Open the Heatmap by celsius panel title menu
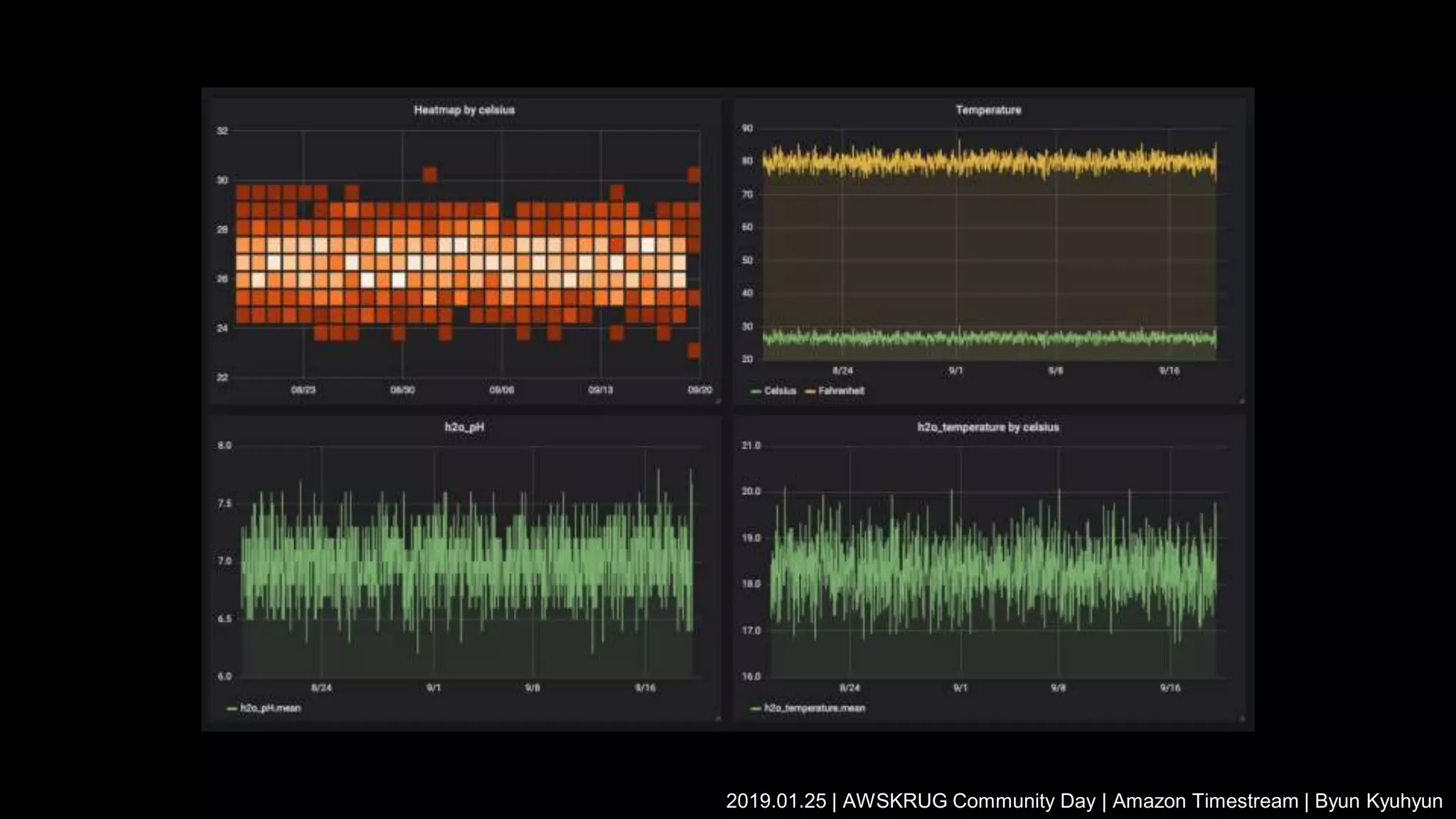 464,110
